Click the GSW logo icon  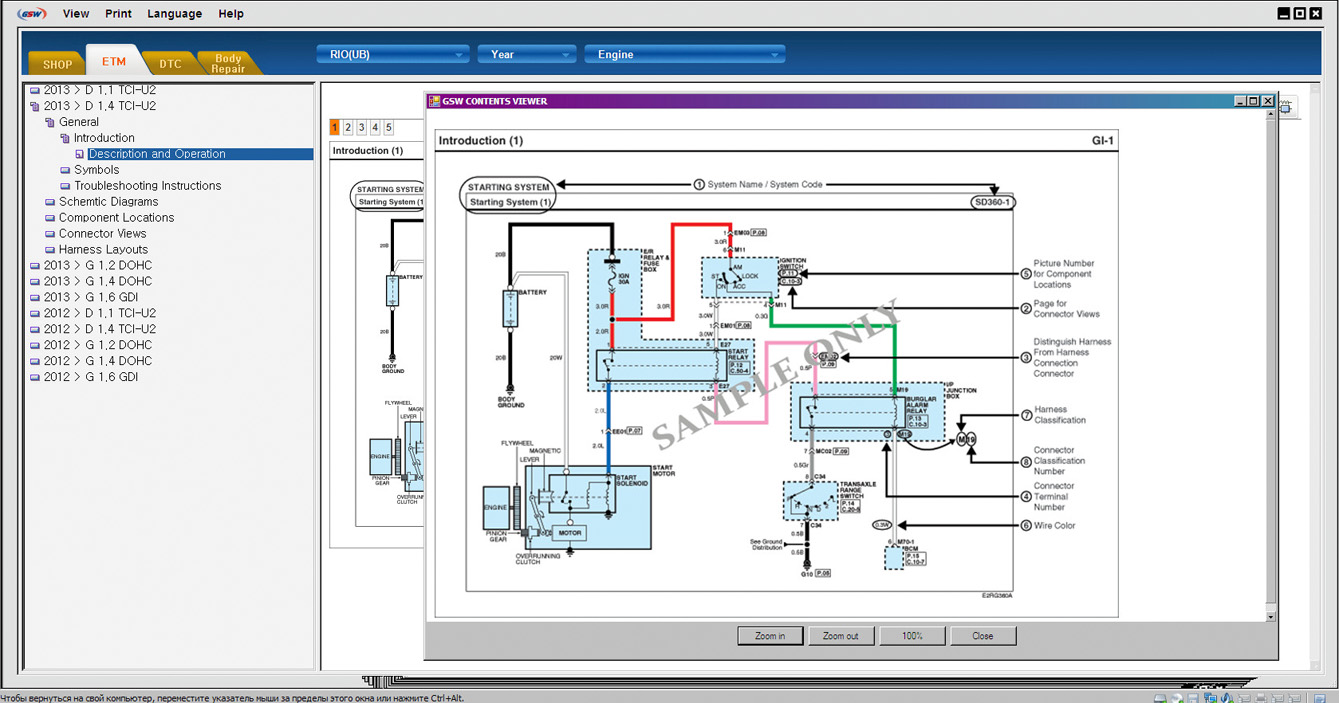pos(31,14)
